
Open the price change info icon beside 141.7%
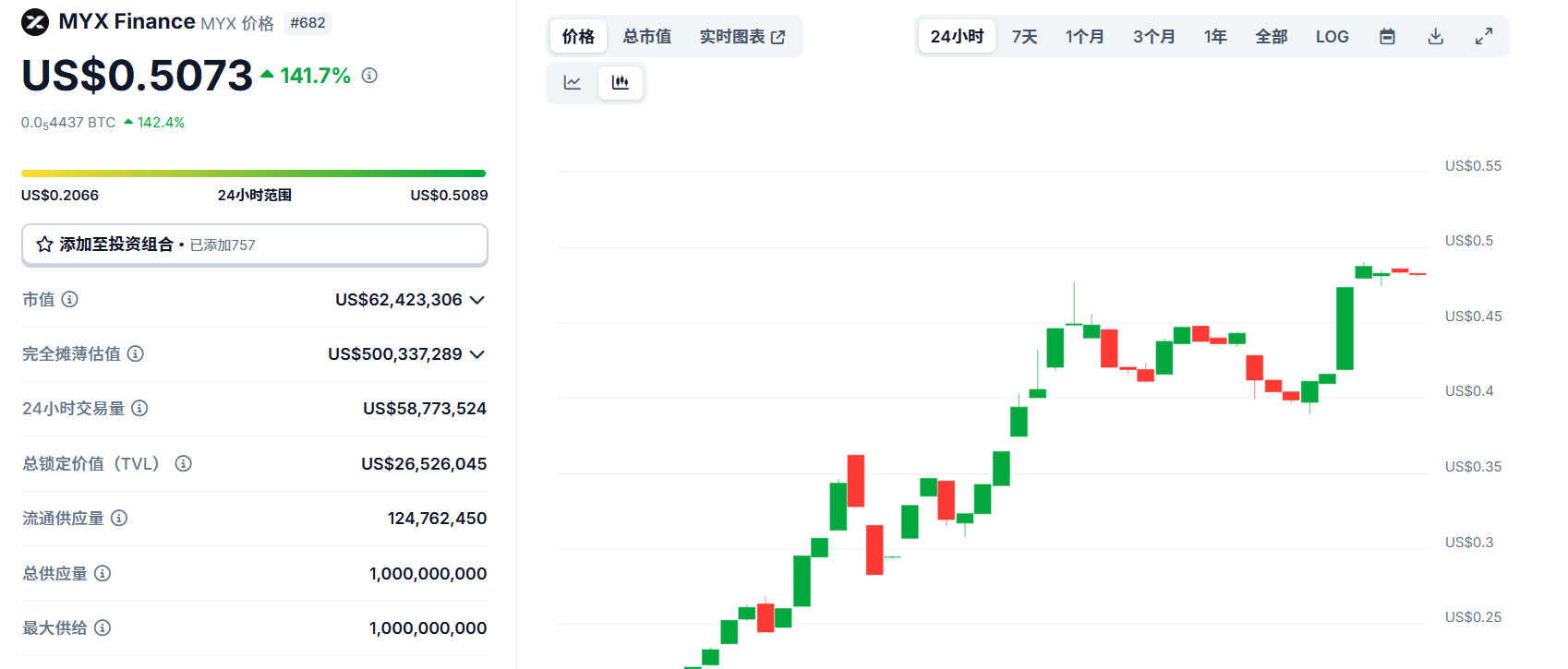click(369, 76)
